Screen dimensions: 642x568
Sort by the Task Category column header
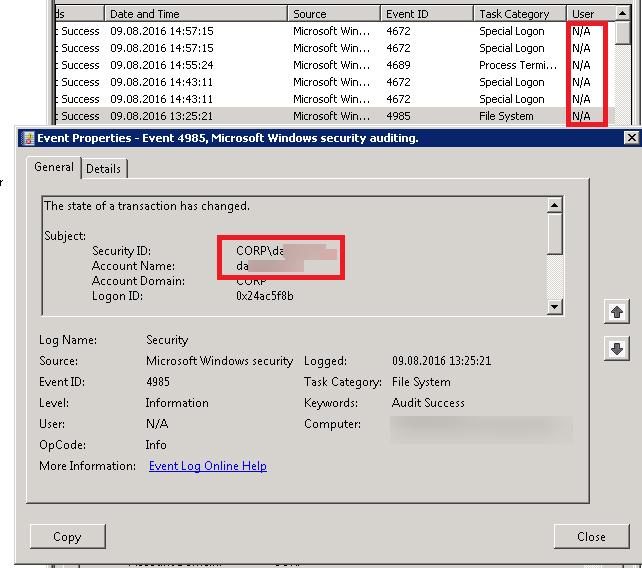point(517,14)
